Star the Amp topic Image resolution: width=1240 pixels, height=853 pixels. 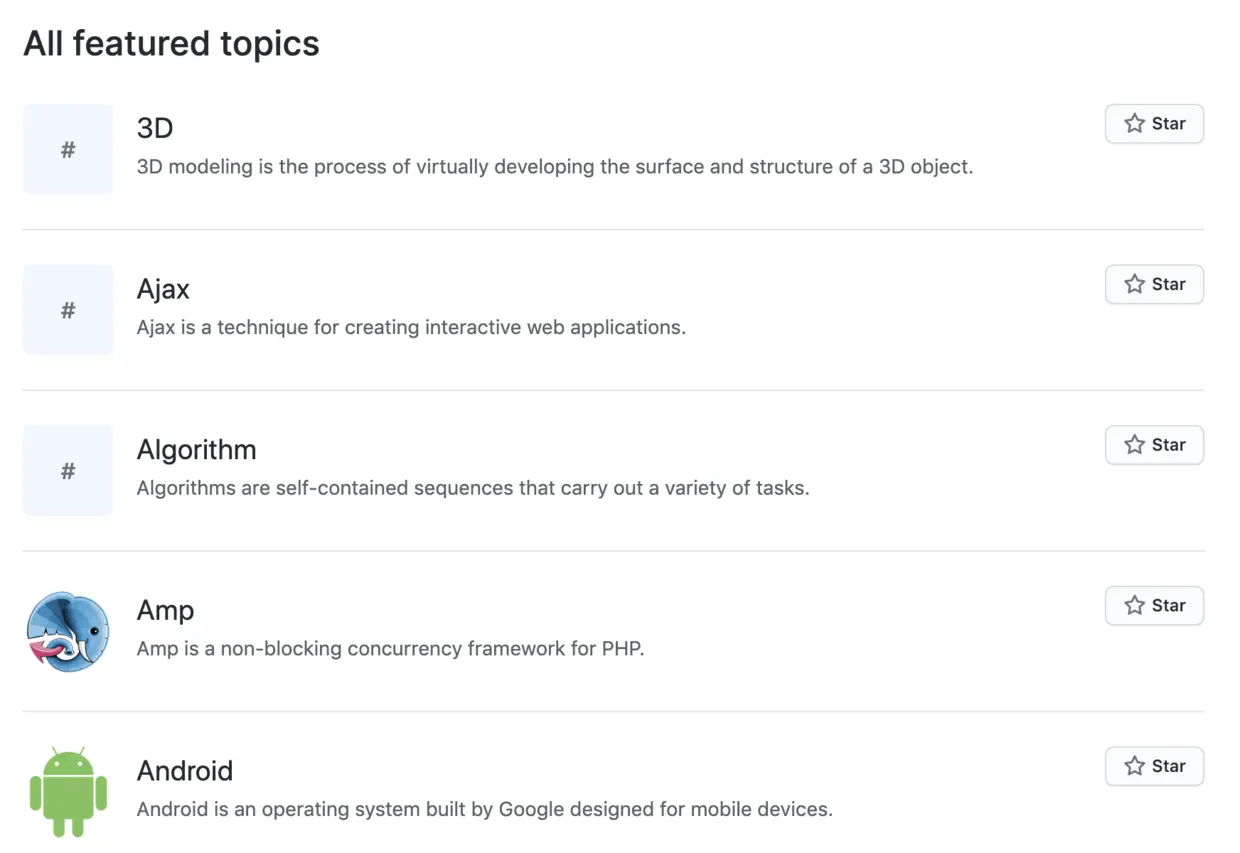[x=1154, y=606]
